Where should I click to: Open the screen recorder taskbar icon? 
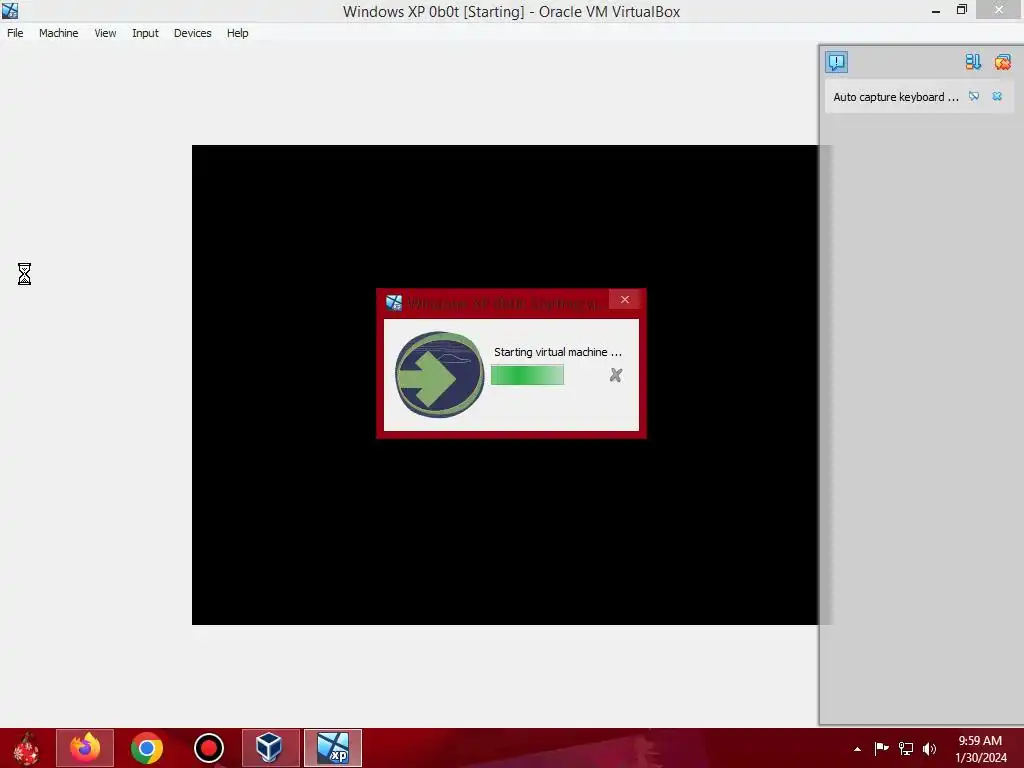coord(209,748)
